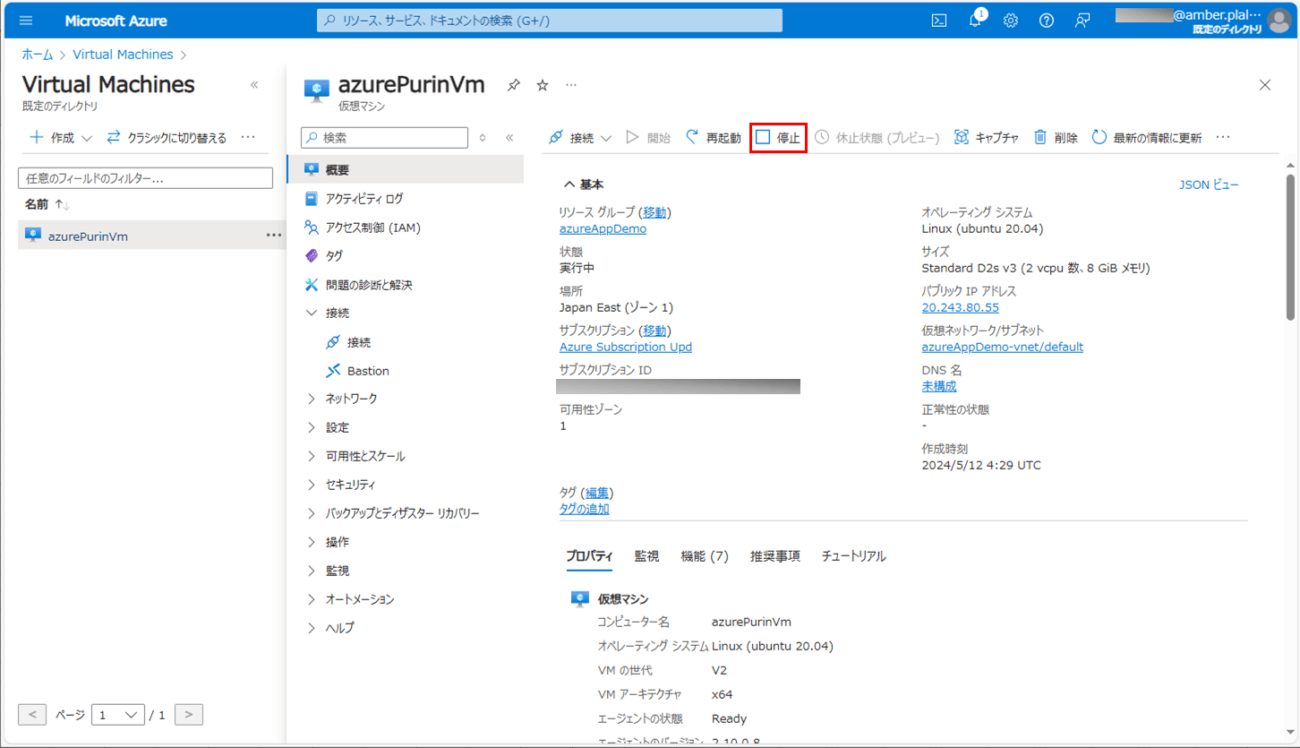Image resolution: width=1300 pixels, height=748 pixels.
Task: Open JSON ビュー link
Action: pos(1208,185)
